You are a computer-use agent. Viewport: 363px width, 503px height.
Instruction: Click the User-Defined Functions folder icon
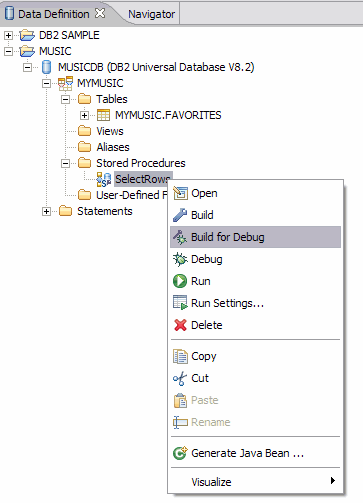click(84, 195)
